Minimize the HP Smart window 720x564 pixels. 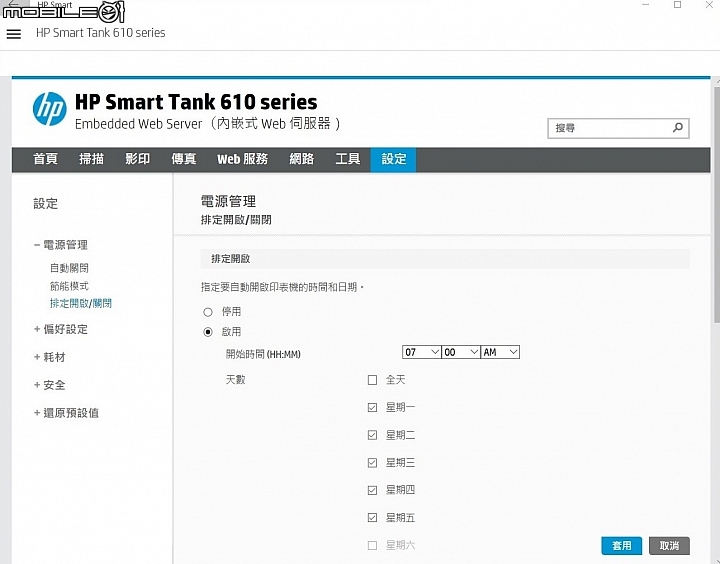(646, 5)
